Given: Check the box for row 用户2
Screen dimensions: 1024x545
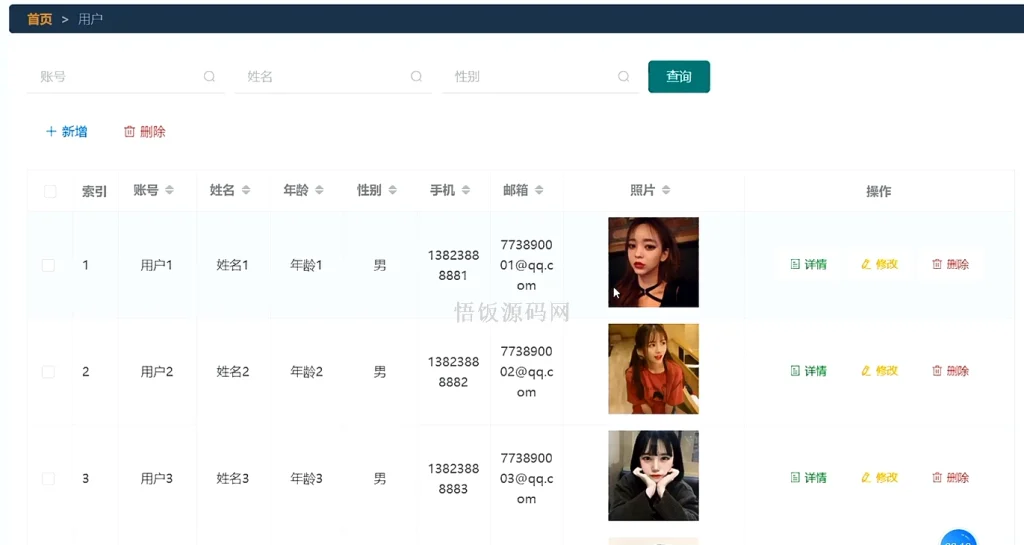Looking at the screenshot, I should pyautogui.click(x=48, y=372).
